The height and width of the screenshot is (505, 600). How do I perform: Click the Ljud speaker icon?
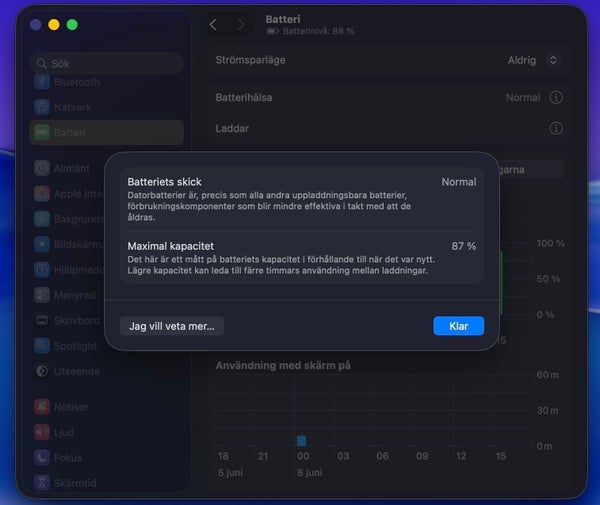pos(42,432)
